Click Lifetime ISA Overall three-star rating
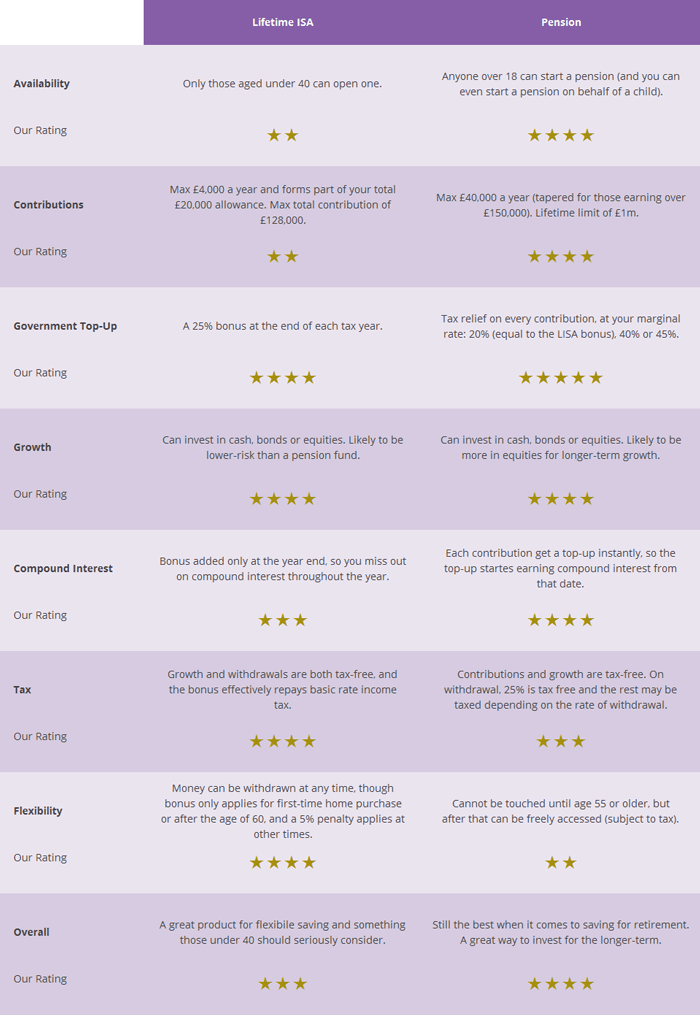Viewport: 700px width, 1015px height. (x=282, y=984)
